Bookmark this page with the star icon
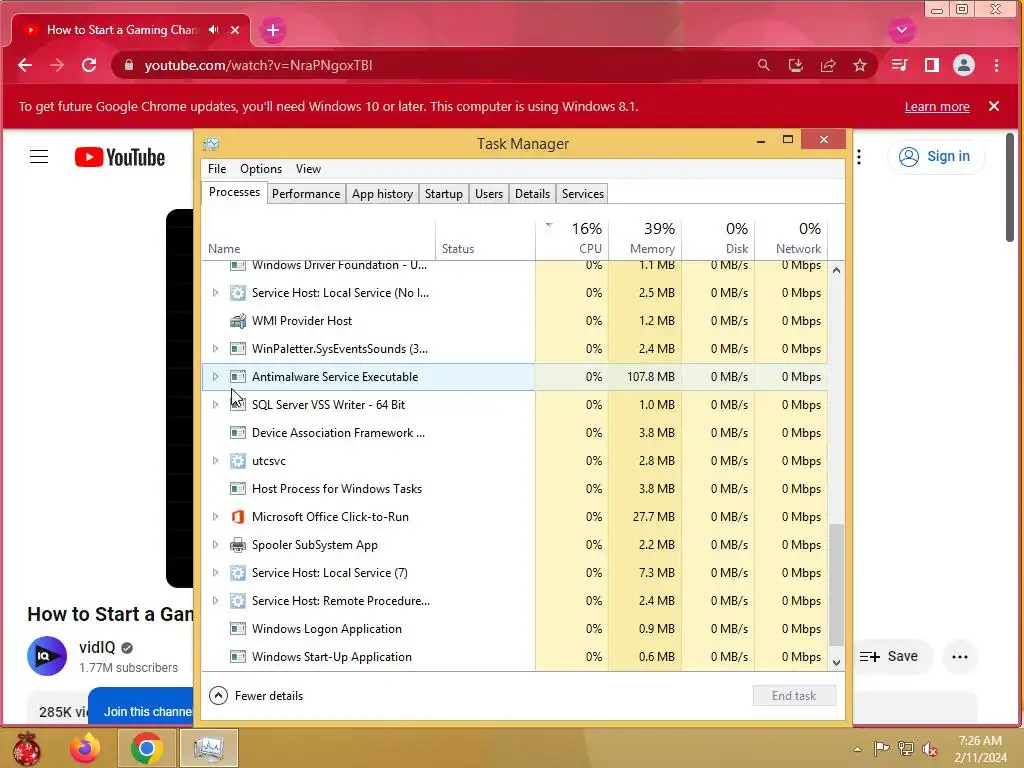 [859, 65]
